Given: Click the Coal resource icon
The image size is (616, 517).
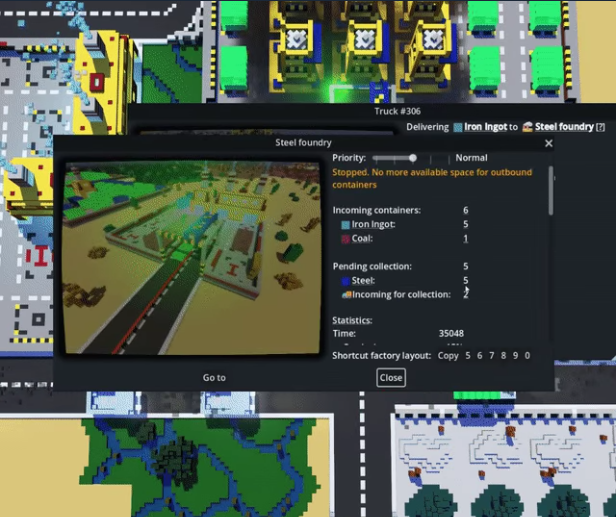Looking at the screenshot, I should pyautogui.click(x=346, y=239).
